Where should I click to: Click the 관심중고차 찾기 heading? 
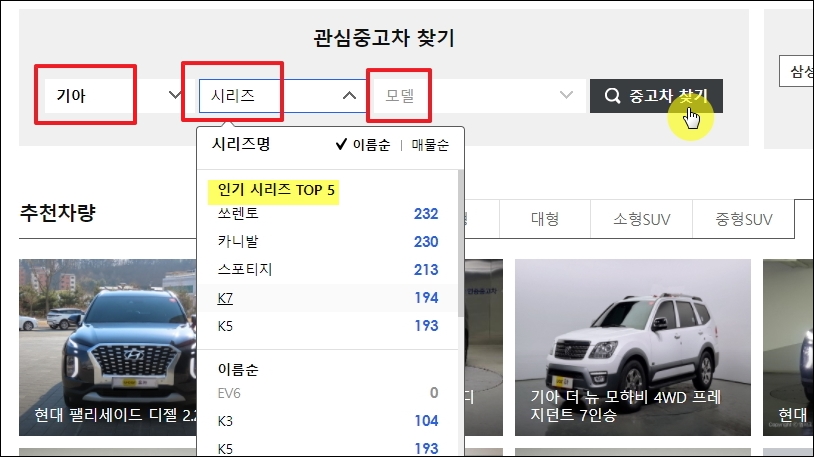[x=384, y=38]
